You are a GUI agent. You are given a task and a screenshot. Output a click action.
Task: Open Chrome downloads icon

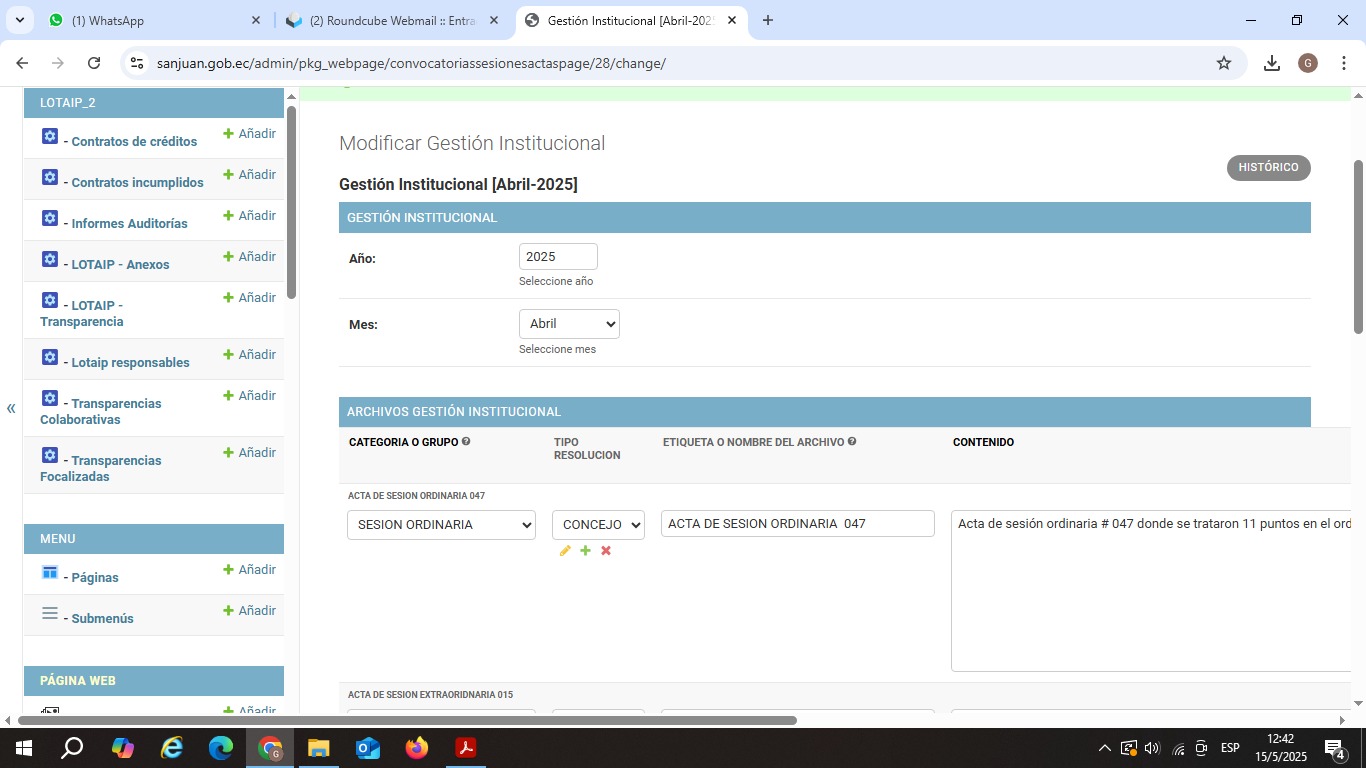pos(1271,63)
